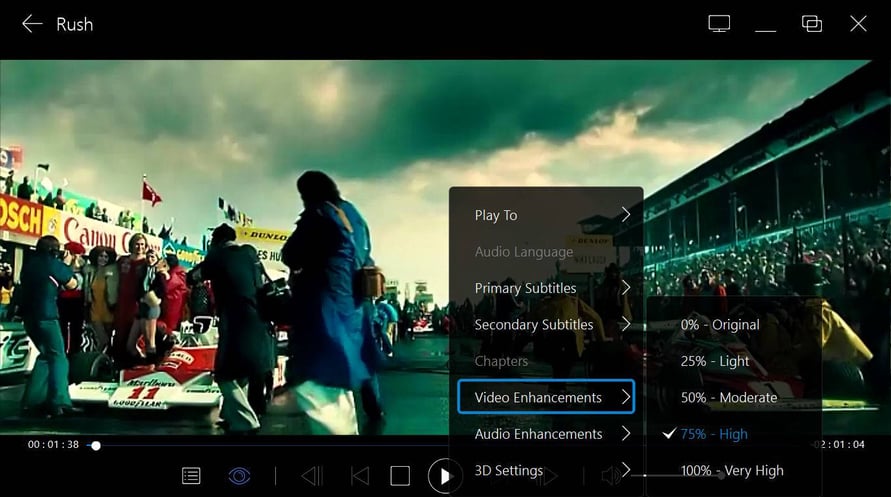The image size is (891, 497).
Task: Expand the chevron next to 3D Settings
Action: pyautogui.click(x=626, y=470)
